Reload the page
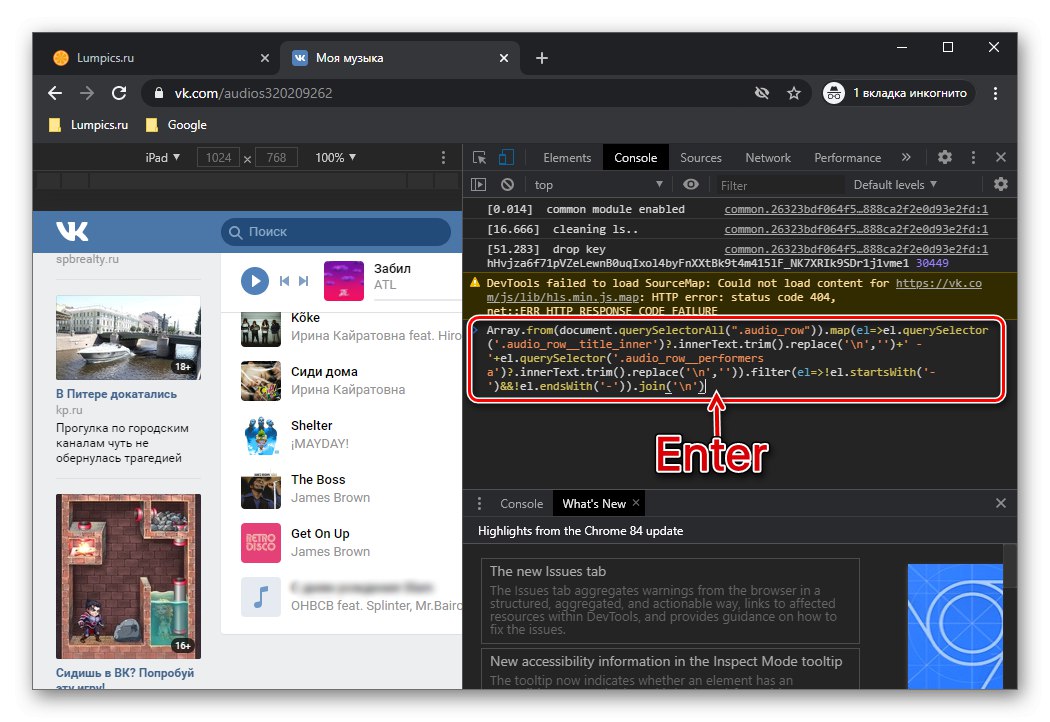Screen dimensions: 1050x722 pos(119,93)
